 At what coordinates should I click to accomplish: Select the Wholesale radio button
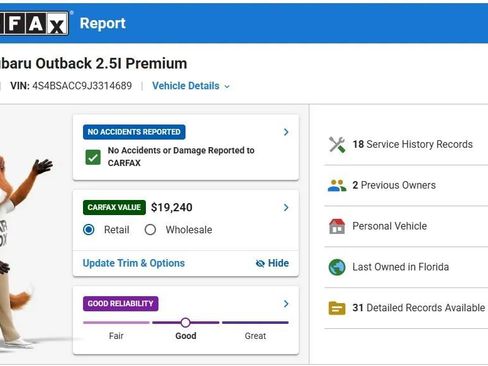pyautogui.click(x=150, y=230)
